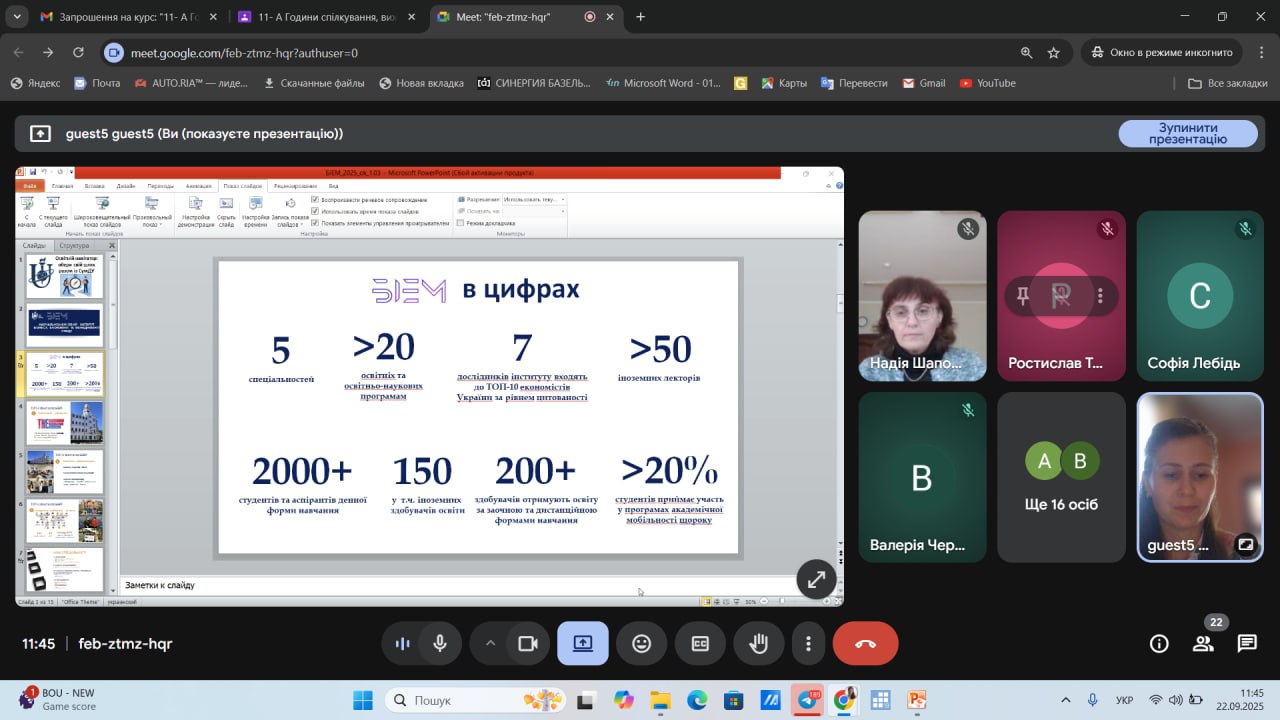
Task: Leave the call with red hang-up button
Action: 865,644
